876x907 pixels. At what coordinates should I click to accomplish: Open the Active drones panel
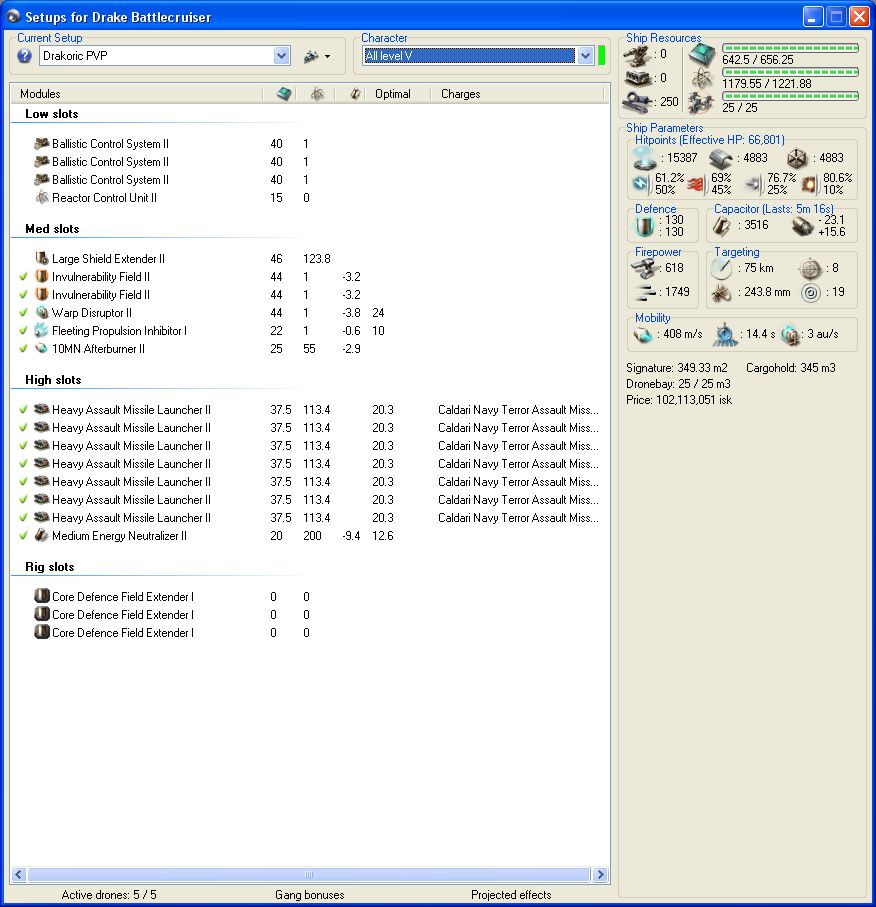109,895
